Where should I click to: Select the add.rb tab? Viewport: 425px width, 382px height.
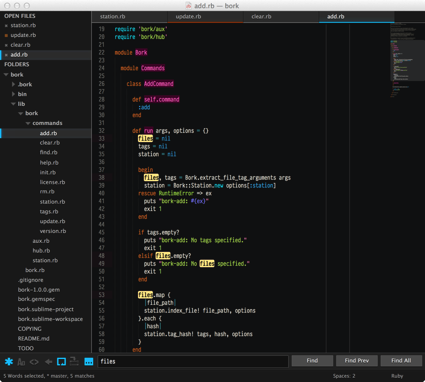356,16
